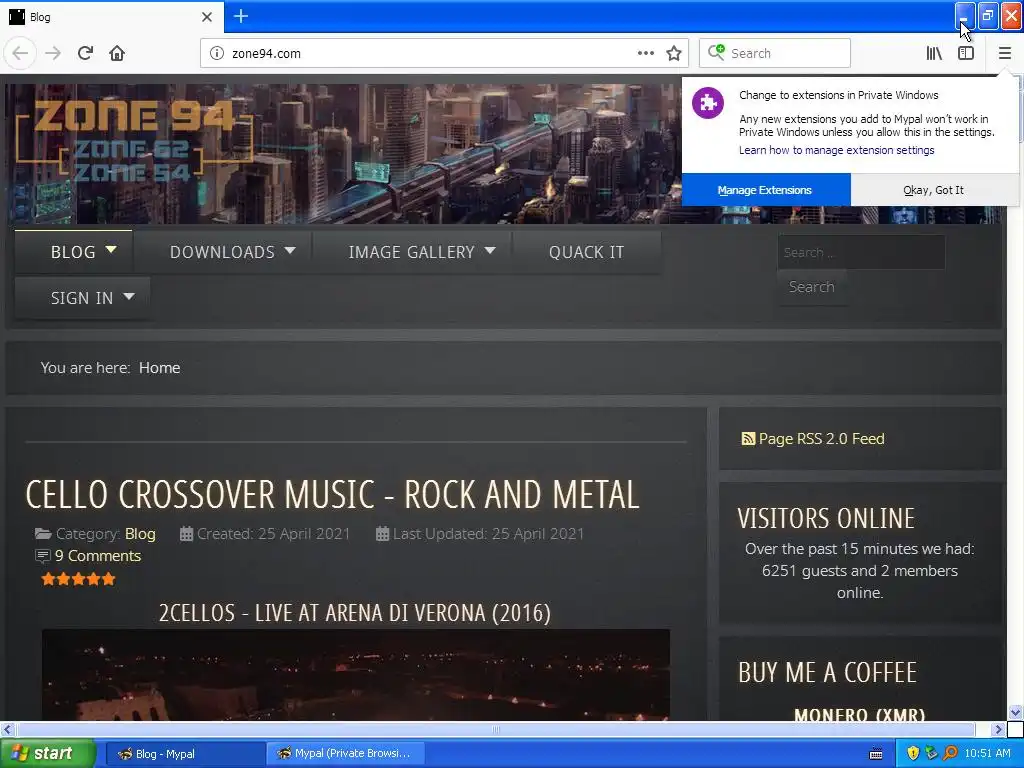
Task: Click the green tray icon beside the shield
Action: coord(931,753)
